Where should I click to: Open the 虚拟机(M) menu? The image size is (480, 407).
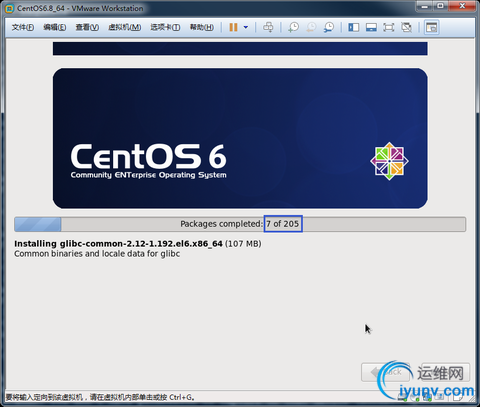[x=124, y=27]
